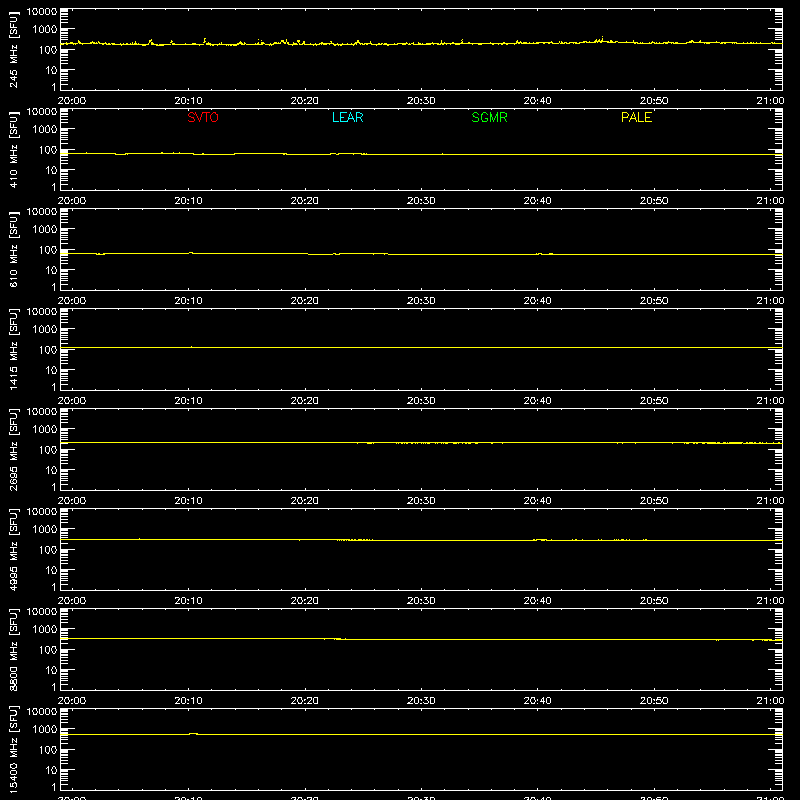Select the 1415 MHz [SFU] axis title
800x800 pixels.
(x=14, y=349)
